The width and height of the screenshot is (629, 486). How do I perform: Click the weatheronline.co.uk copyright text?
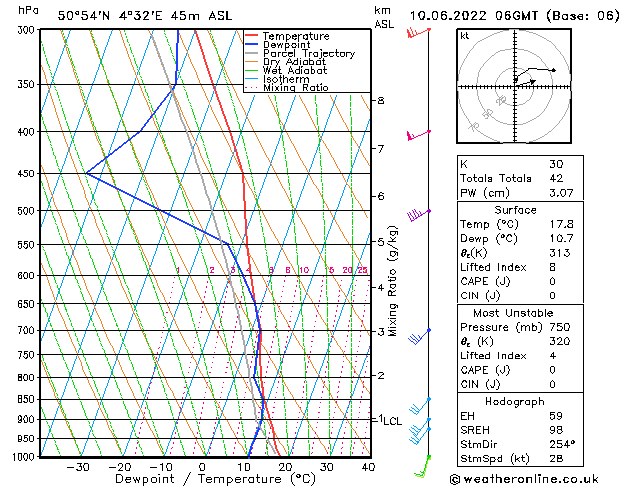(524, 479)
